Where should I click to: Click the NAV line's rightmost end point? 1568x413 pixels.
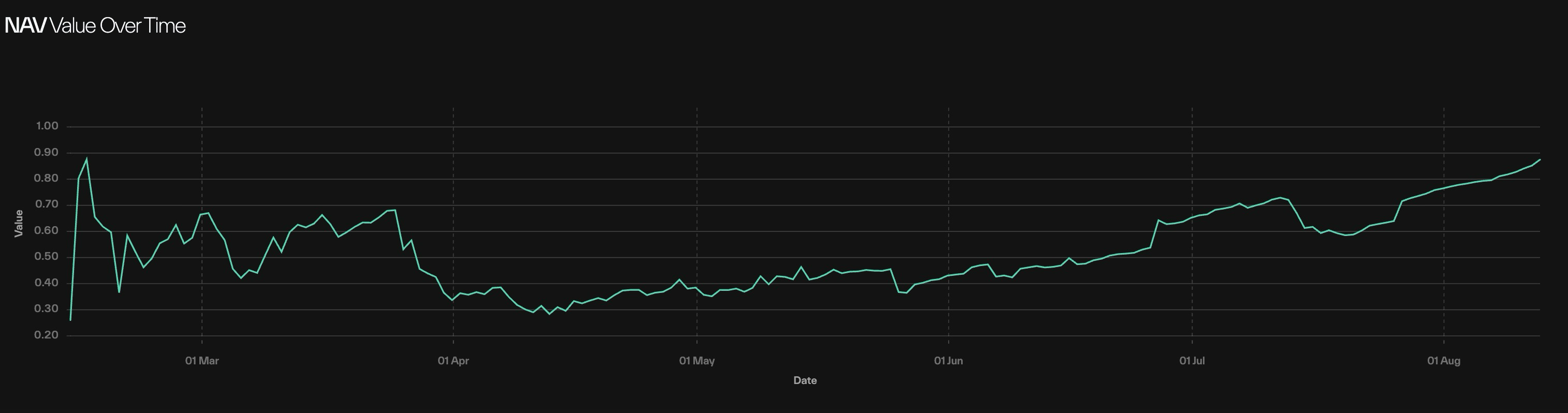[x=1540, y=159]
